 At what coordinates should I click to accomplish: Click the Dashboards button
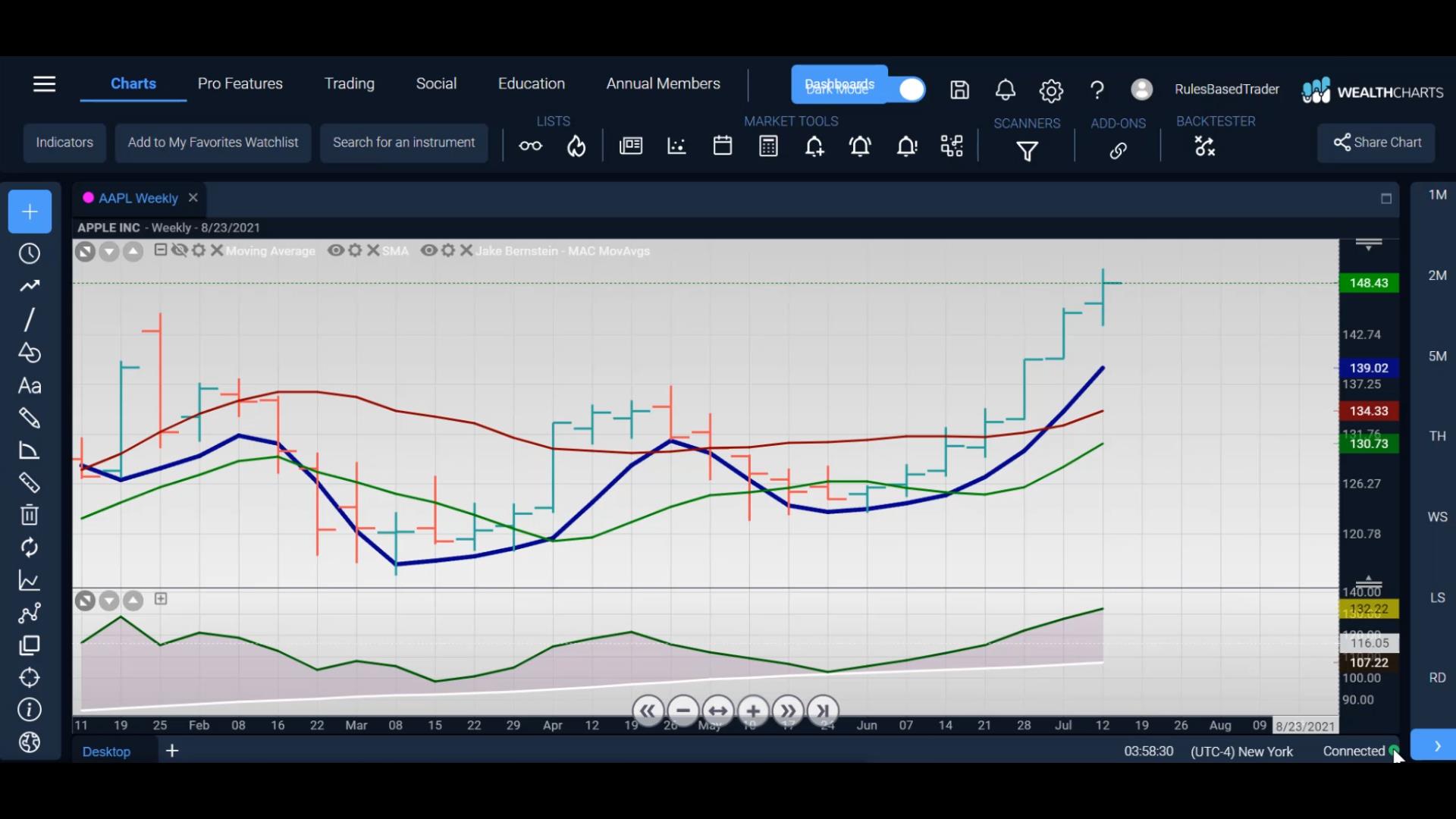(x=839, y=84)
